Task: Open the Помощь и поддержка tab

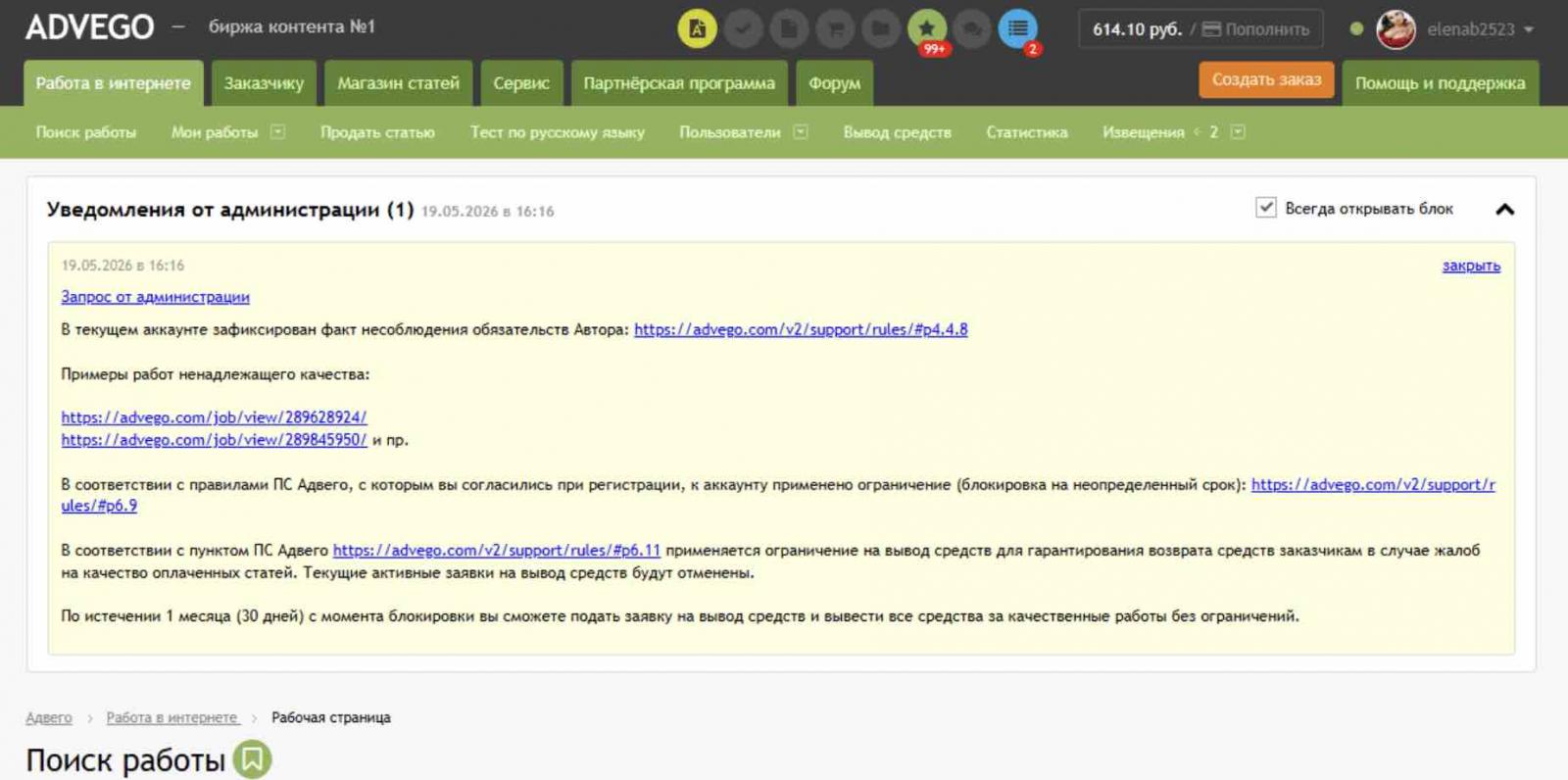Action: point(1440,83)
